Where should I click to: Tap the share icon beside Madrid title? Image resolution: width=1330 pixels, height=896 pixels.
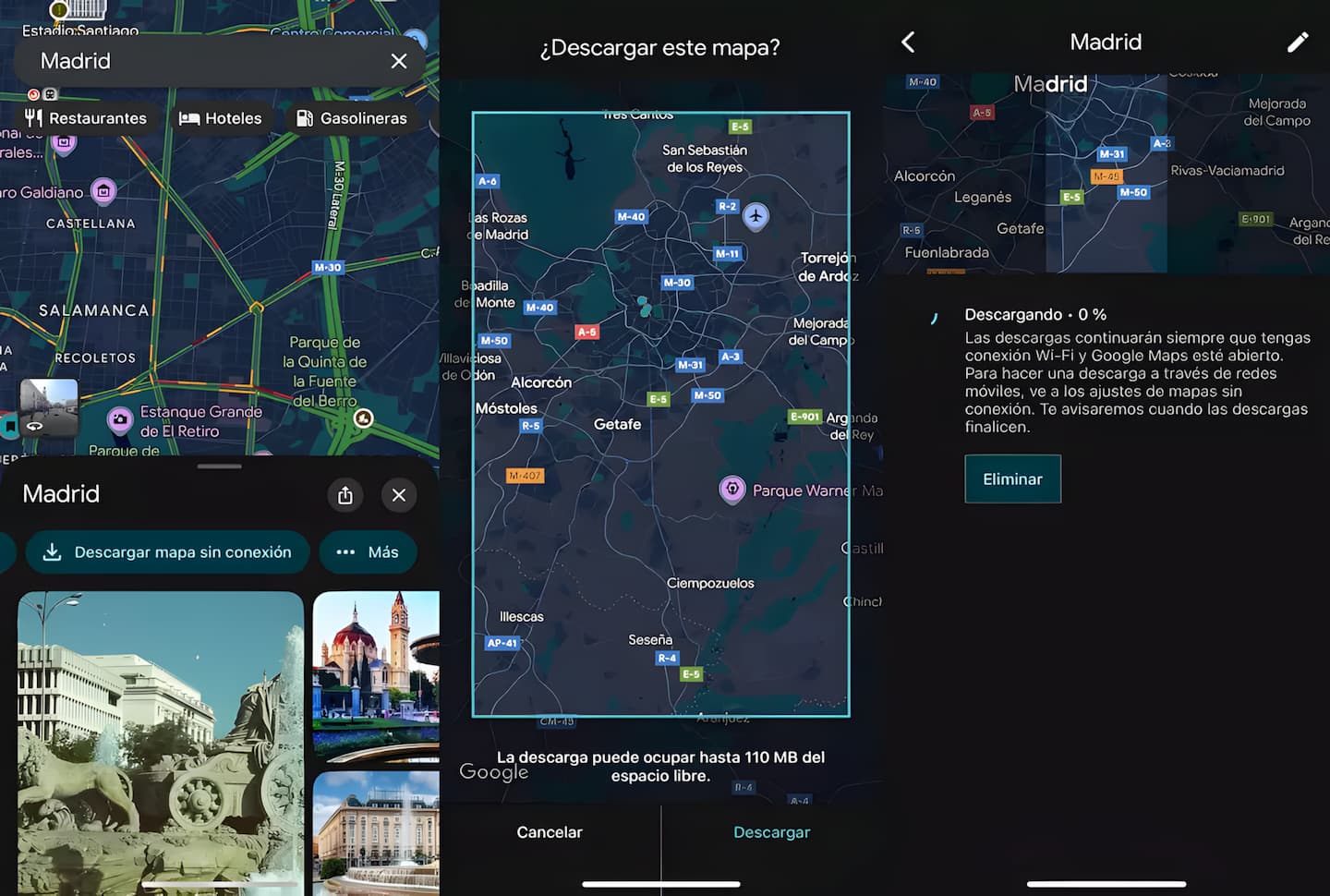click(x=345, y=495)
